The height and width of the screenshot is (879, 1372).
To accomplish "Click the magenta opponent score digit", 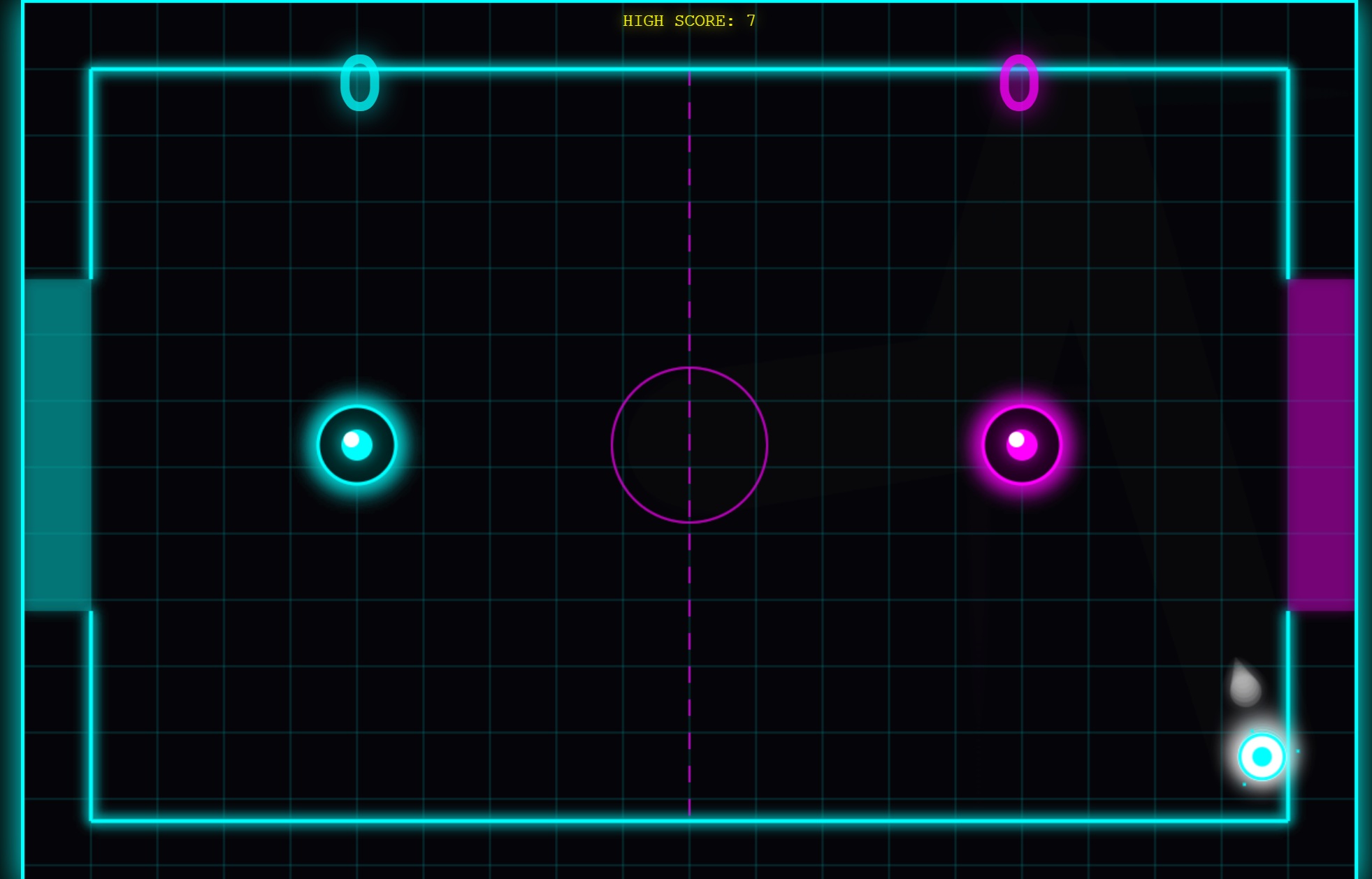I will pos(1019,84).
